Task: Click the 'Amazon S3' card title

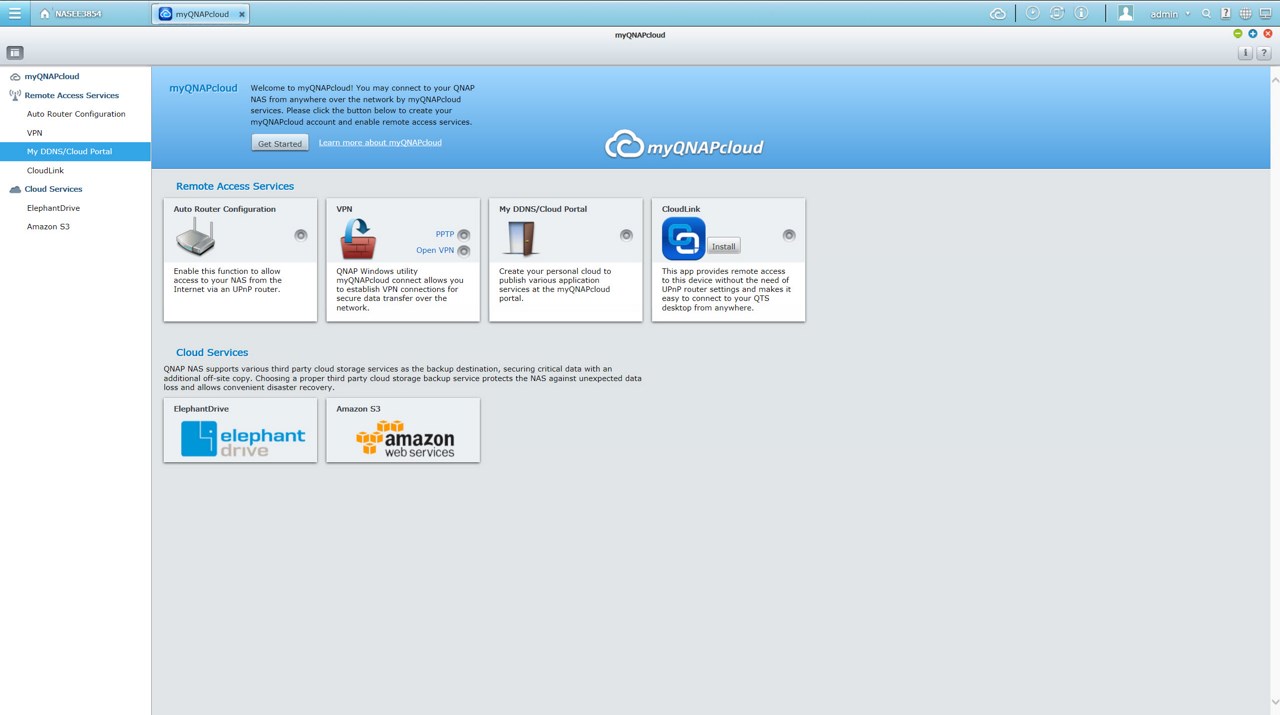Action: point(358,409)
